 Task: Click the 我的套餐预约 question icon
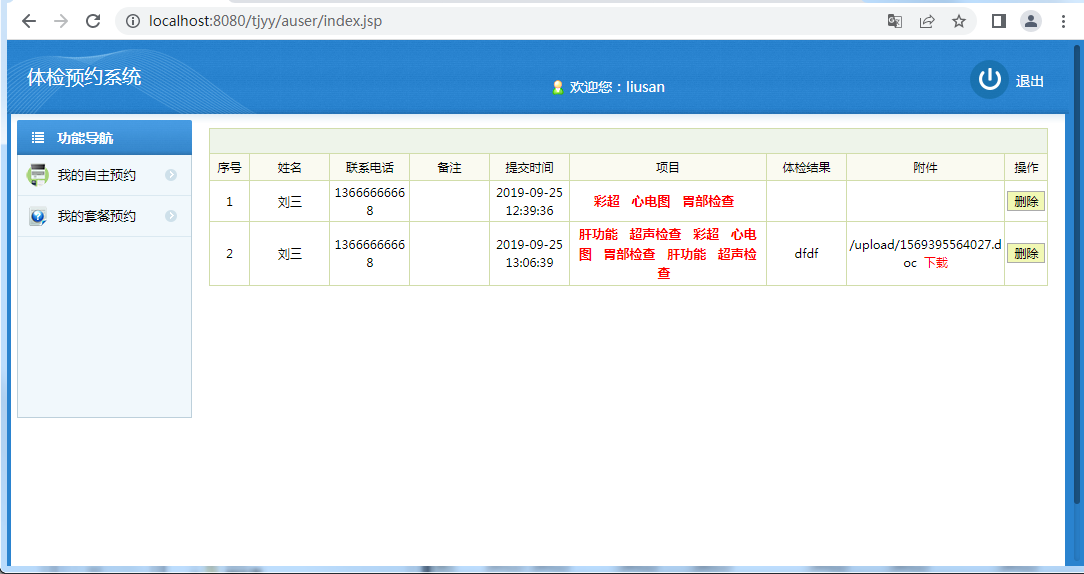point(37,216)
